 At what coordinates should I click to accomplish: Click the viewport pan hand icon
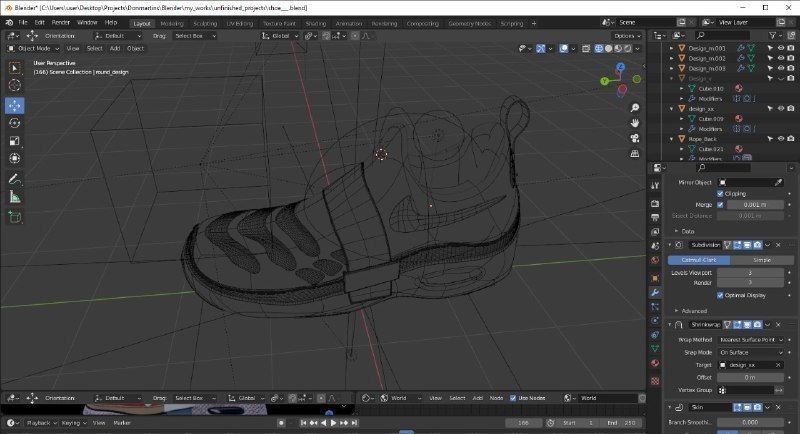[635, 123]
